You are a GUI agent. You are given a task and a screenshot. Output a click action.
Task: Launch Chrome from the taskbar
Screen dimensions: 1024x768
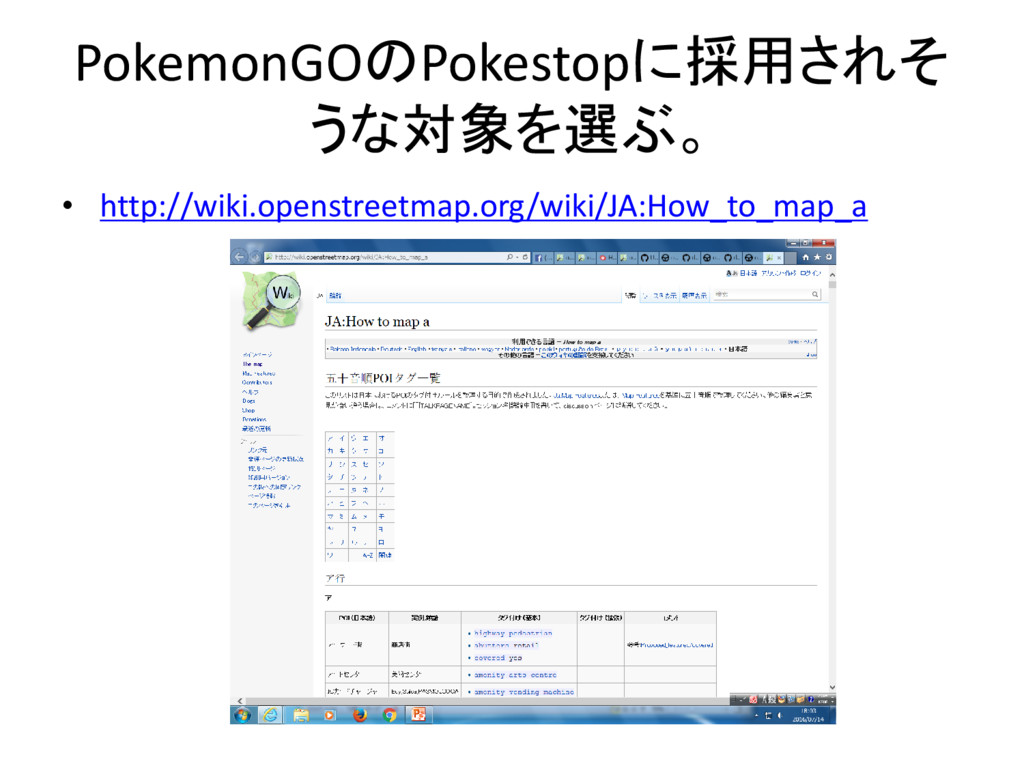click(389, 716)
